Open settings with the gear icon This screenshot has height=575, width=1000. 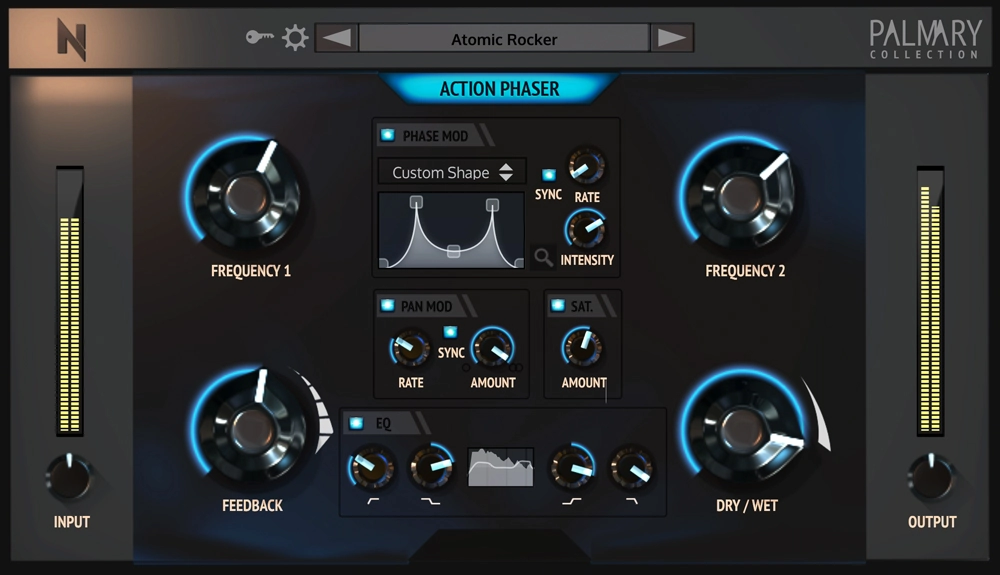point(294,38)
